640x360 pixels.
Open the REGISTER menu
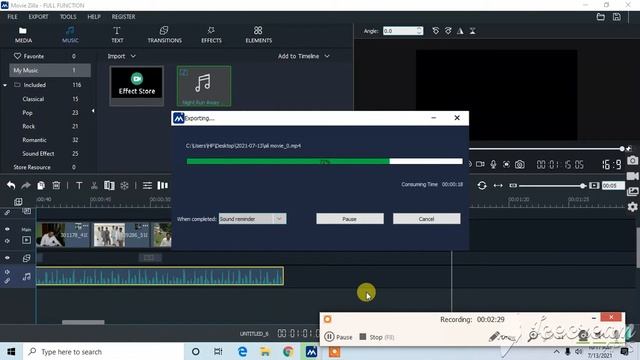pos(124,17)
